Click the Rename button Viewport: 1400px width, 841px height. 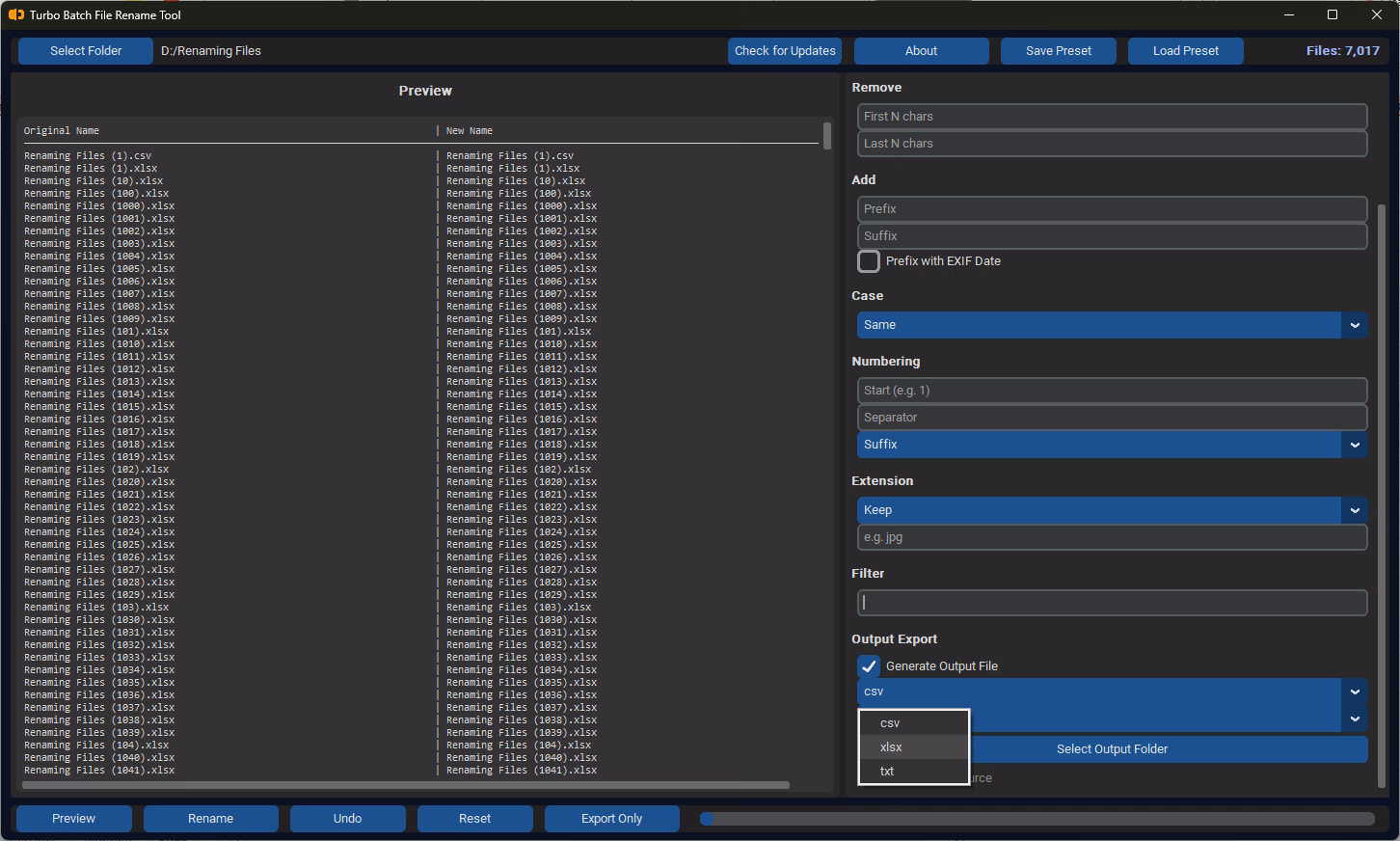[x=211, y=819]
